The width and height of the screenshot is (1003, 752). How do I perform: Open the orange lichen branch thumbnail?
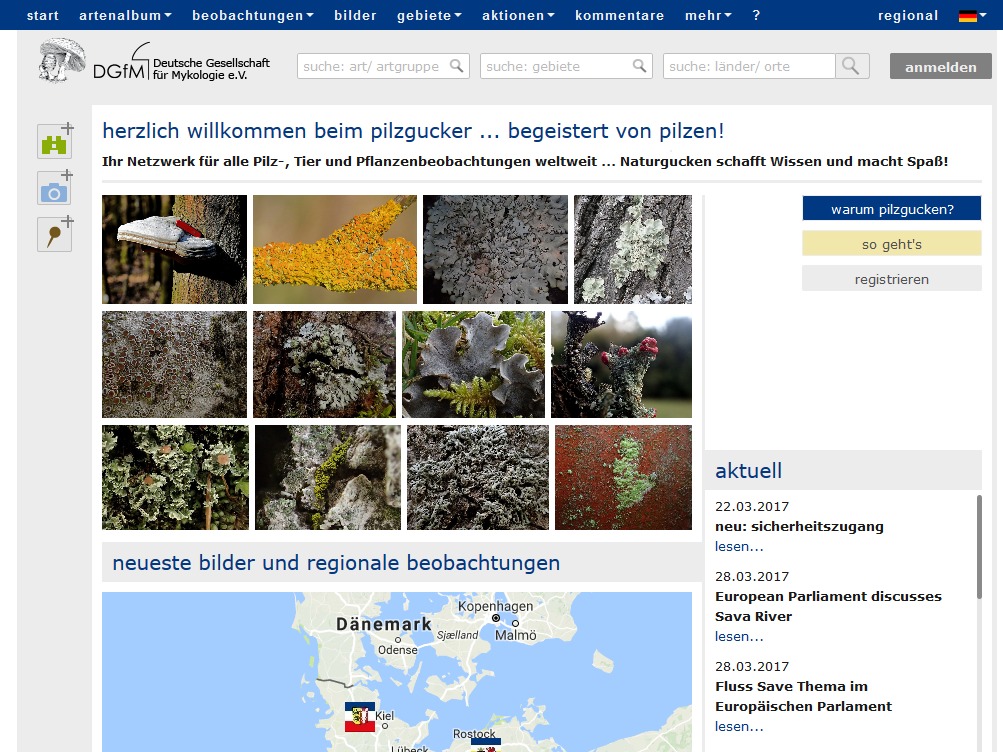tap(334, 249)
